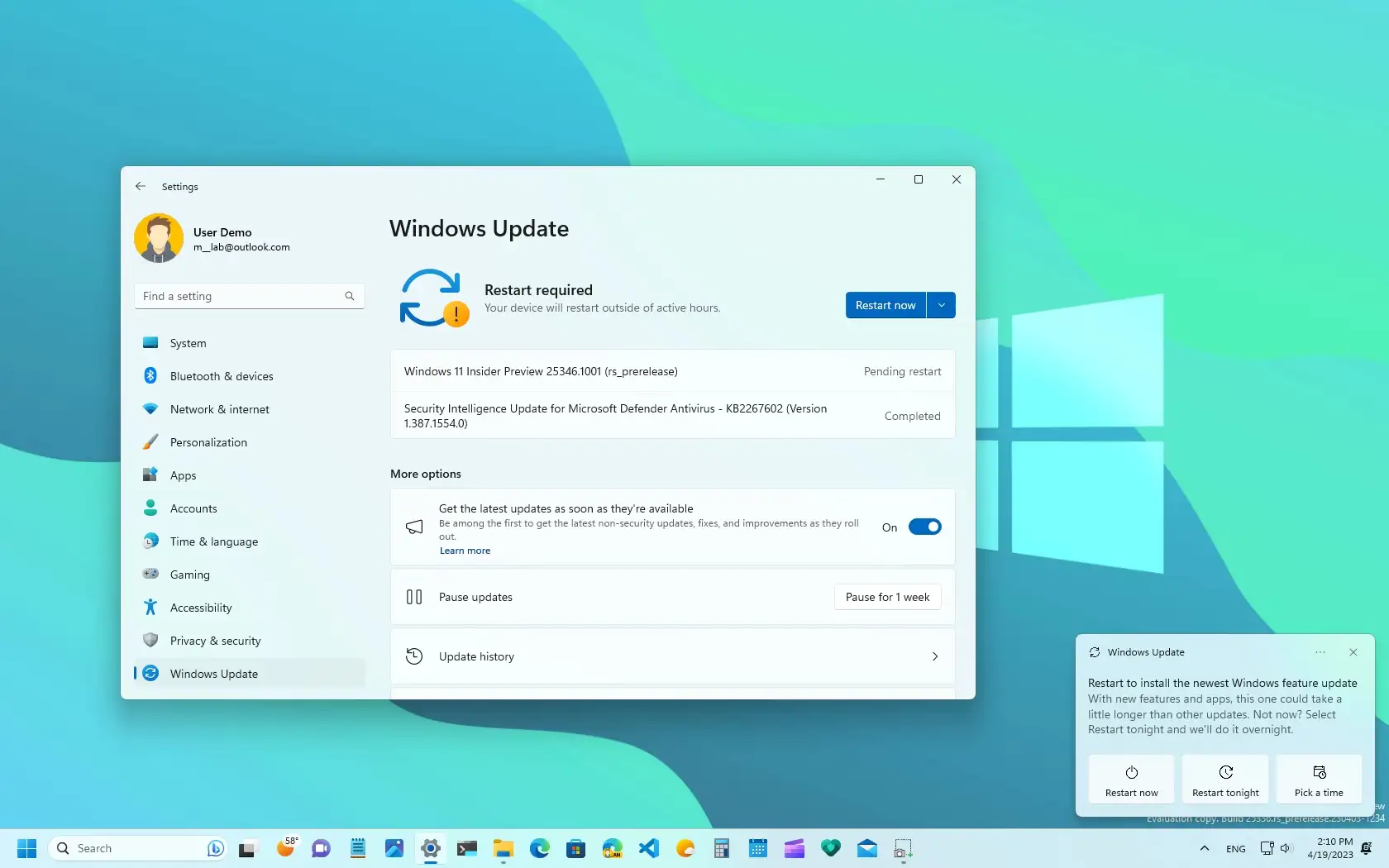This screenshot has height=868, width=1389.
Task: Open the weather widget showing 58°
Action: point(286,848)
